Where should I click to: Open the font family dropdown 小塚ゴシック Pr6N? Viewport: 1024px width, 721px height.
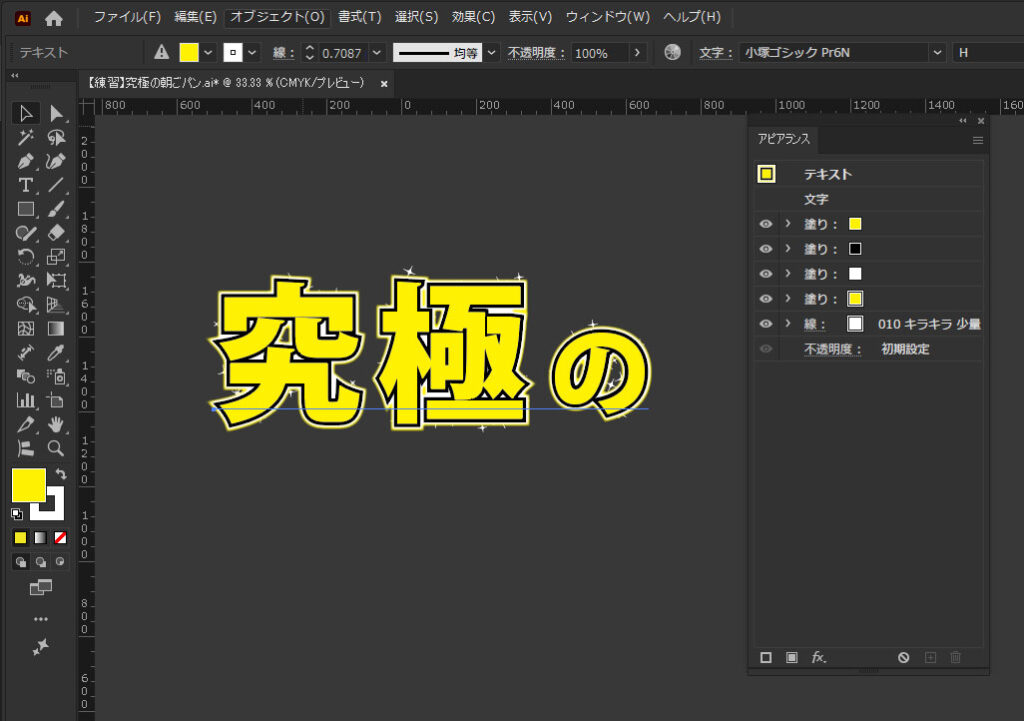tap(937, 52)
